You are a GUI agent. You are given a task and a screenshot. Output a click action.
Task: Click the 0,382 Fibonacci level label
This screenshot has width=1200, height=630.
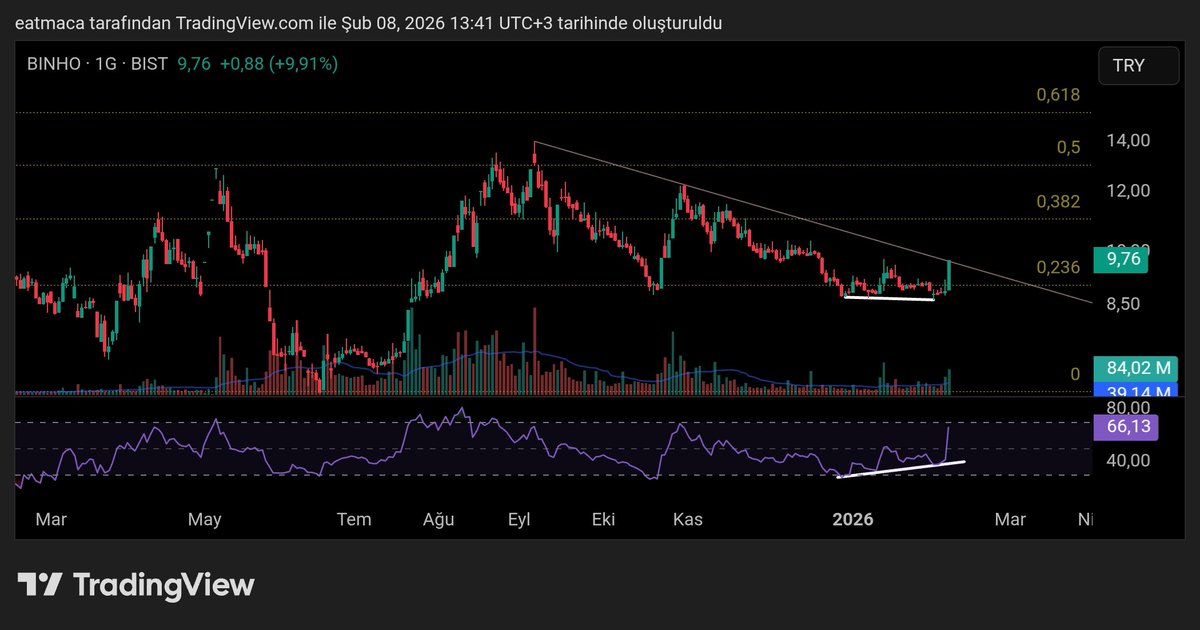(1058, 201)
